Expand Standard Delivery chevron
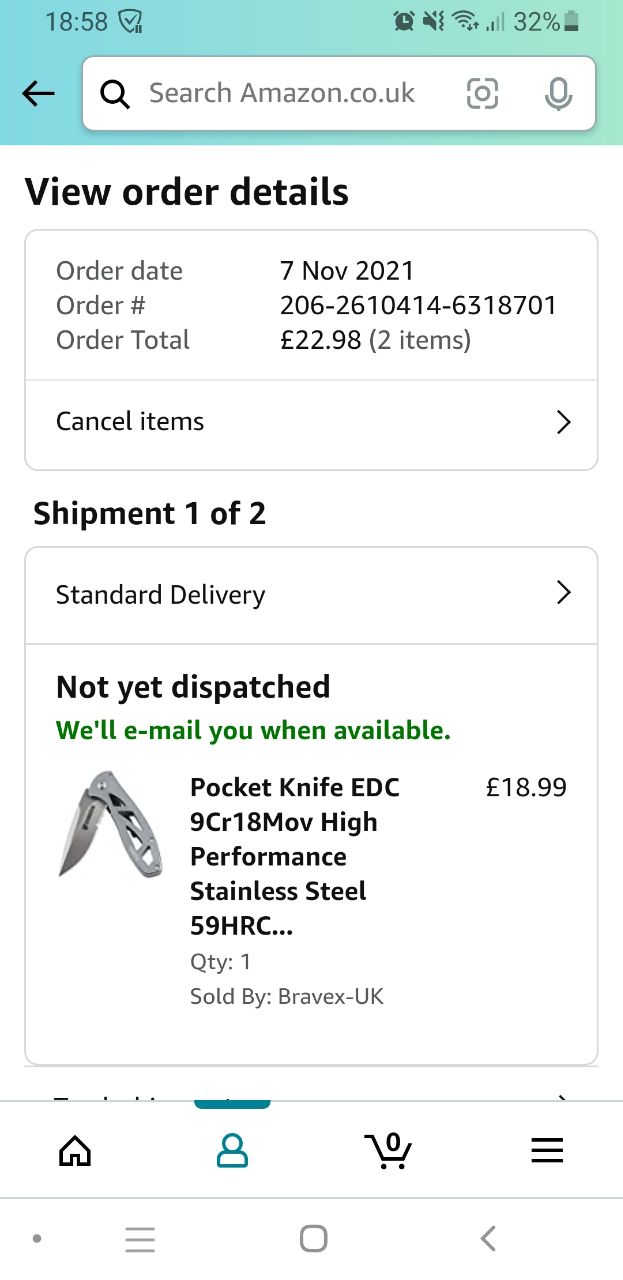The width and height of the screenshot is (623, 1280). click(564, 594)
